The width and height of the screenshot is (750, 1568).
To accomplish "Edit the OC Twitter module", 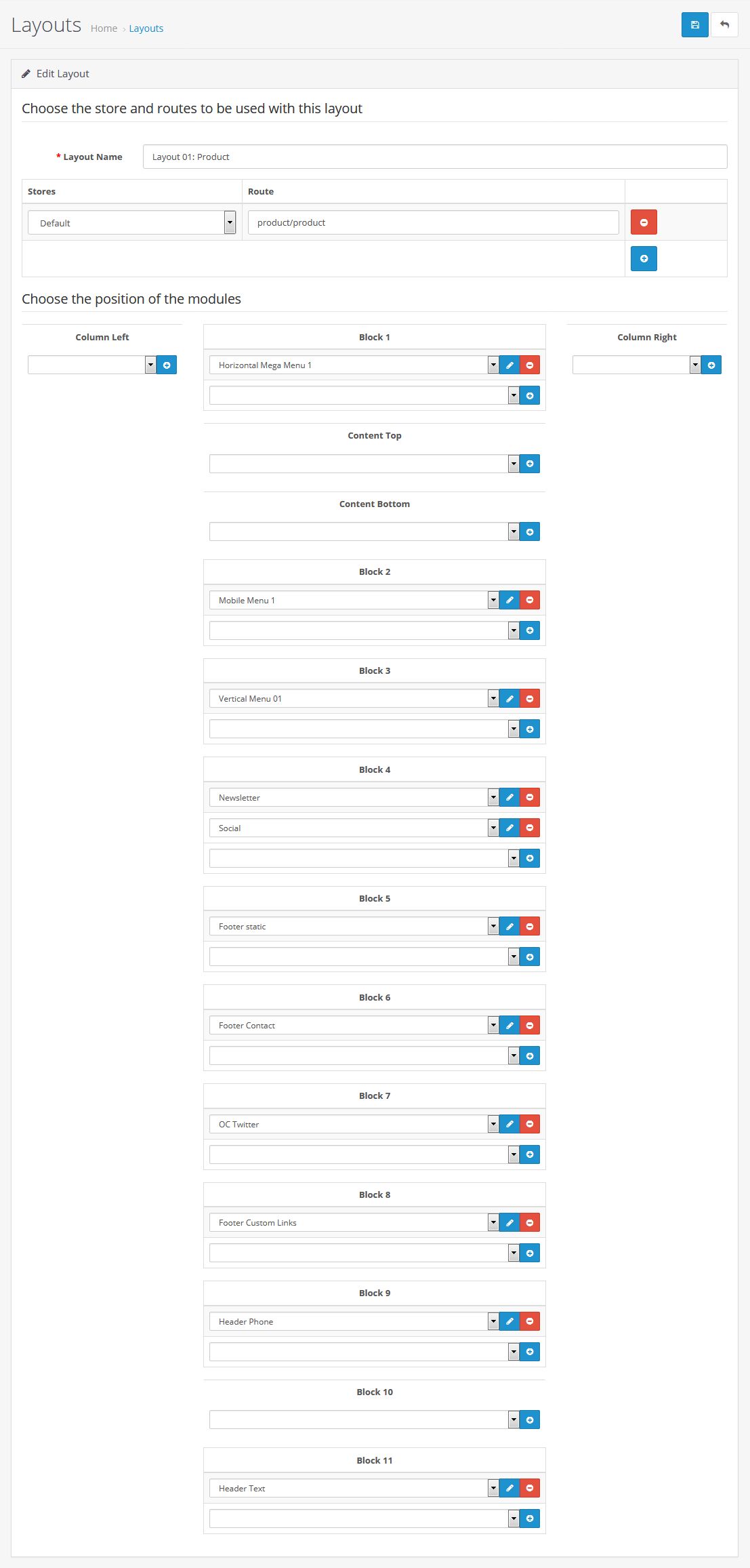I will [x=509, y=1124].
